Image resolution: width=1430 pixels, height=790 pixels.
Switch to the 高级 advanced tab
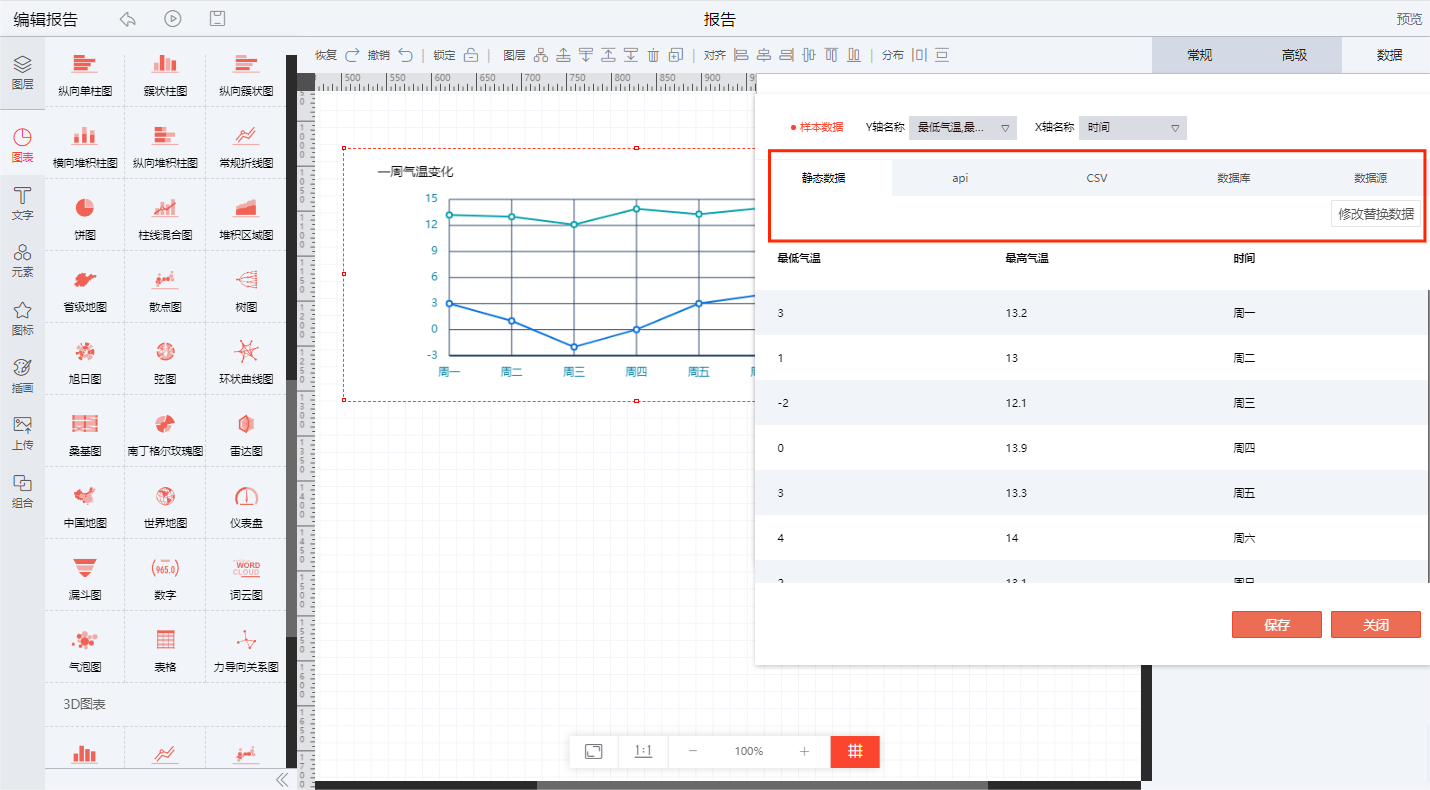point(1294,55)
